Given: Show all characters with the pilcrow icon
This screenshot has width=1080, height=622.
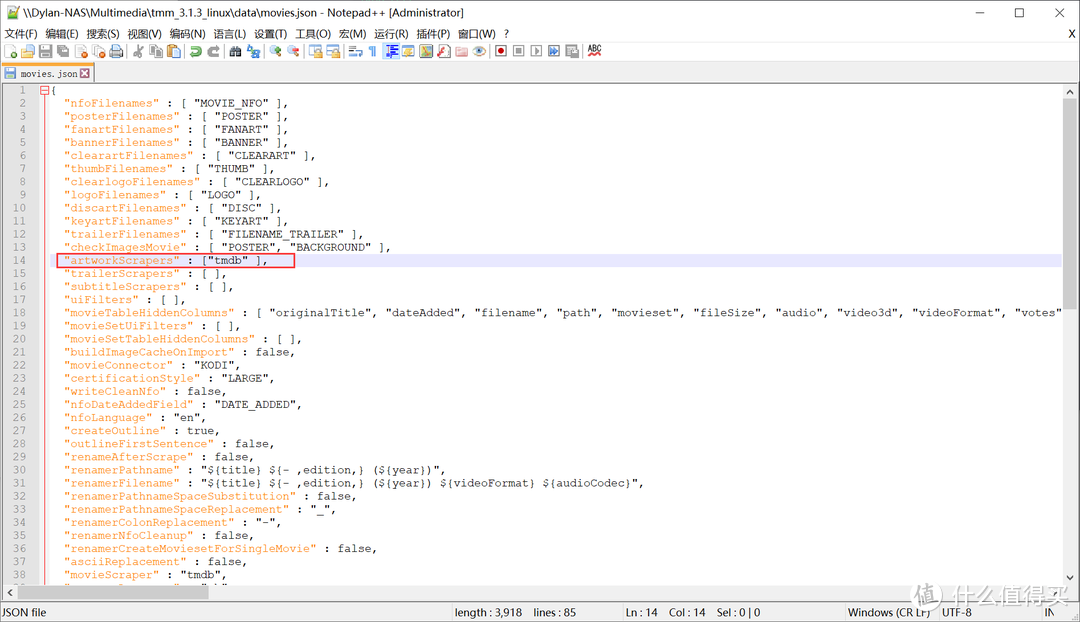Looking at the screenshot, I should [x=373, y=51].
